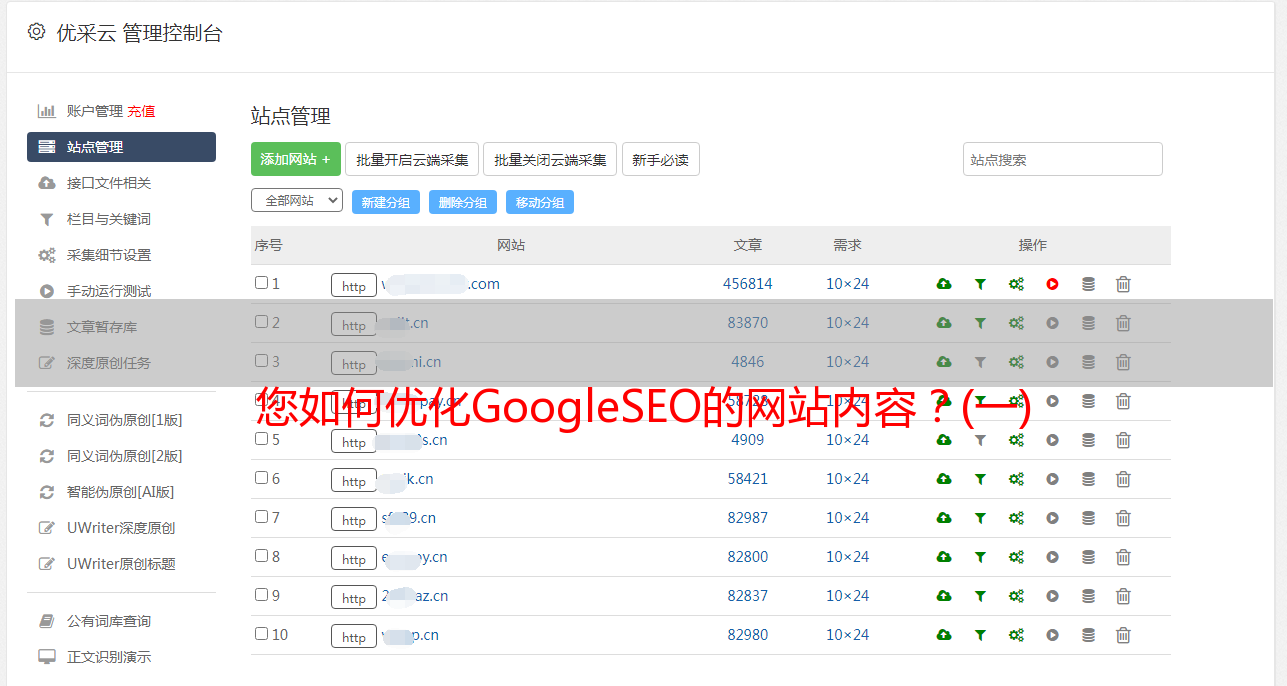Viewport: 1287px width, 686px height.
Task: Click the play run icon in row 7
Action: click(1052, 518)
